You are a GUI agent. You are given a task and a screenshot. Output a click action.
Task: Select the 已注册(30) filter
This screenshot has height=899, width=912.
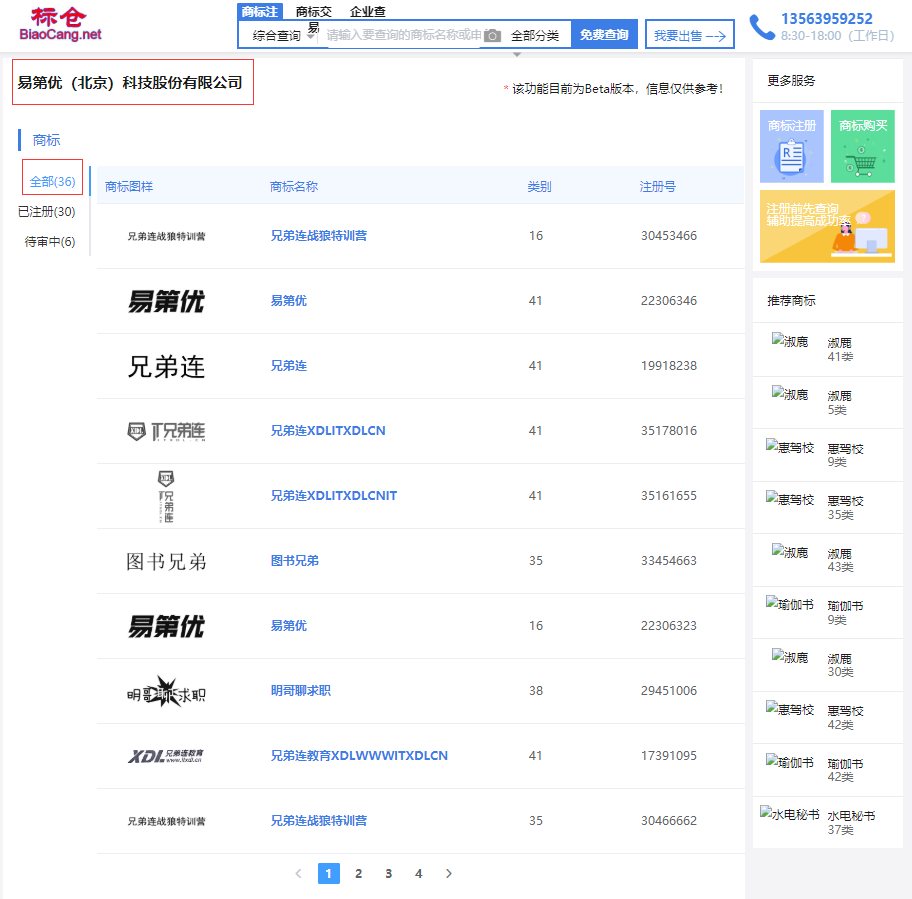(x=47, y=212)
